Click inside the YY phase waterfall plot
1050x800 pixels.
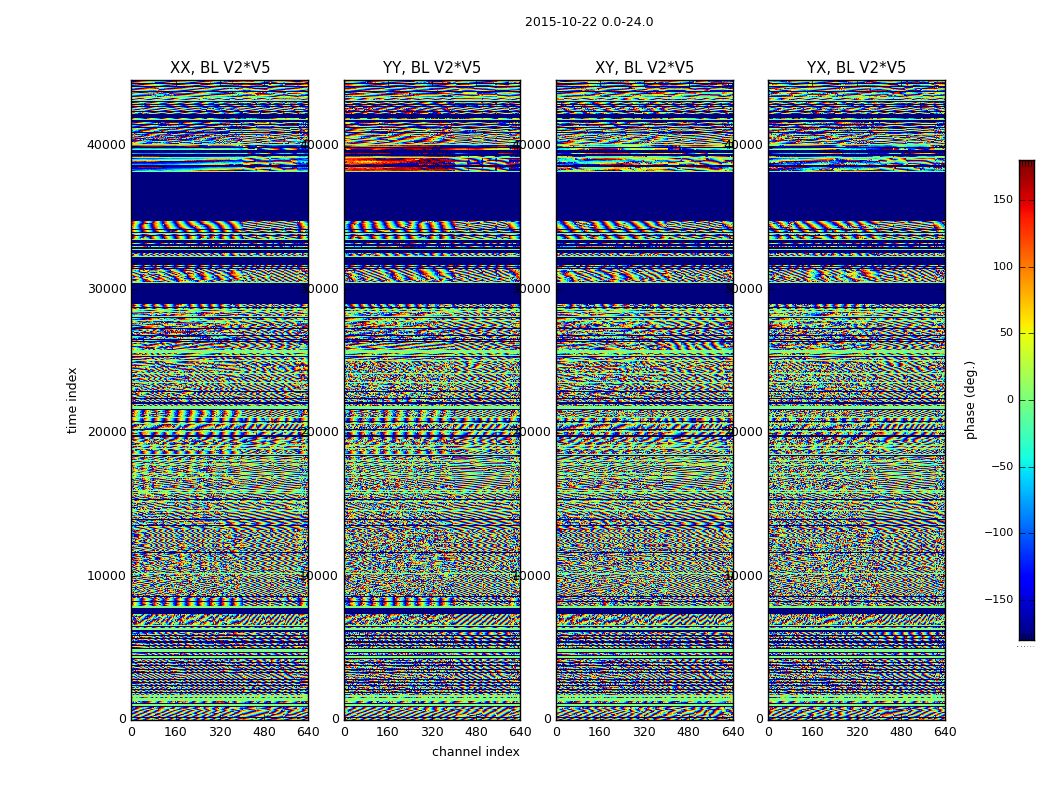(432, 400)
